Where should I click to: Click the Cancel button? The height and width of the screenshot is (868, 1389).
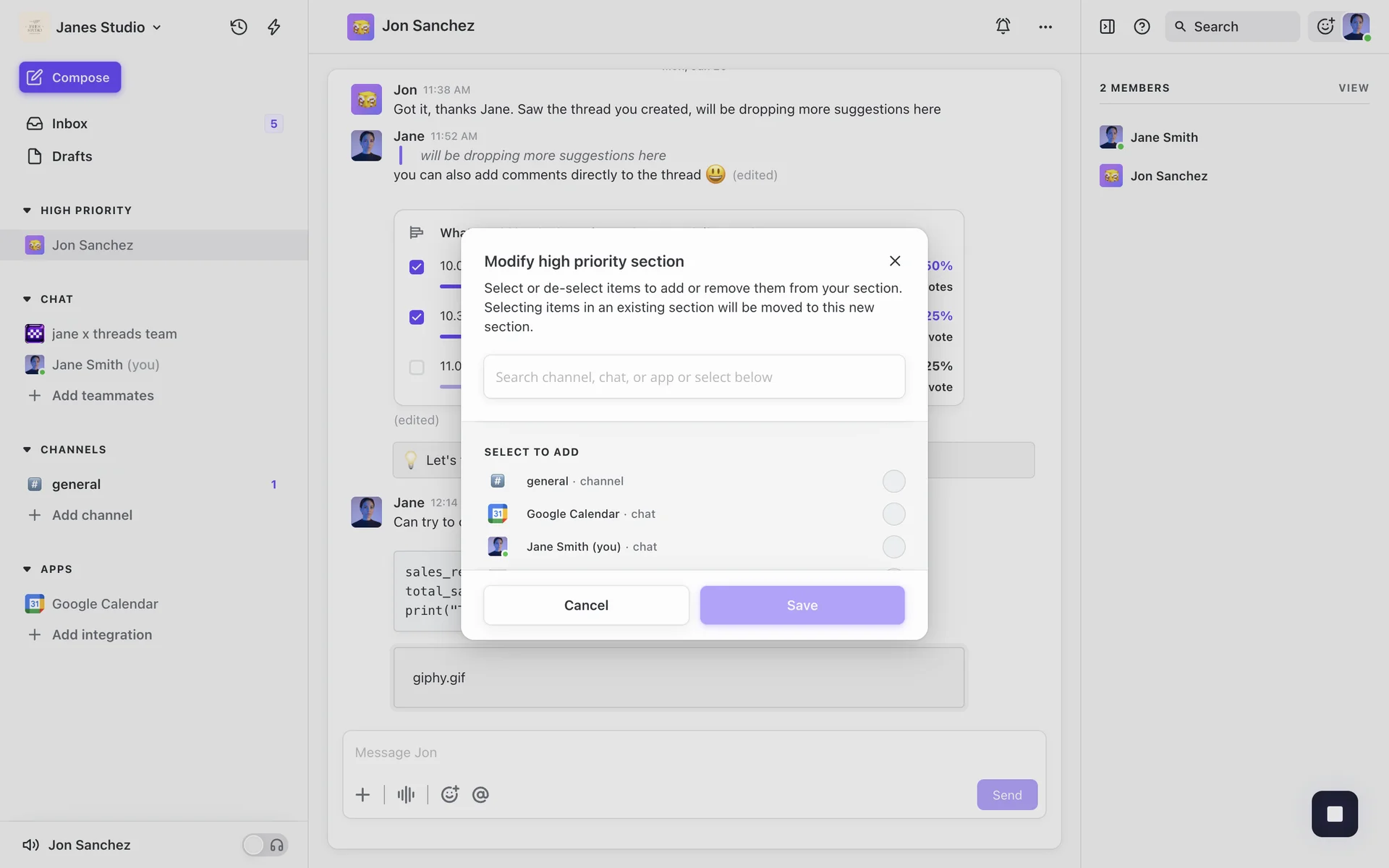(x=586, y=605)
